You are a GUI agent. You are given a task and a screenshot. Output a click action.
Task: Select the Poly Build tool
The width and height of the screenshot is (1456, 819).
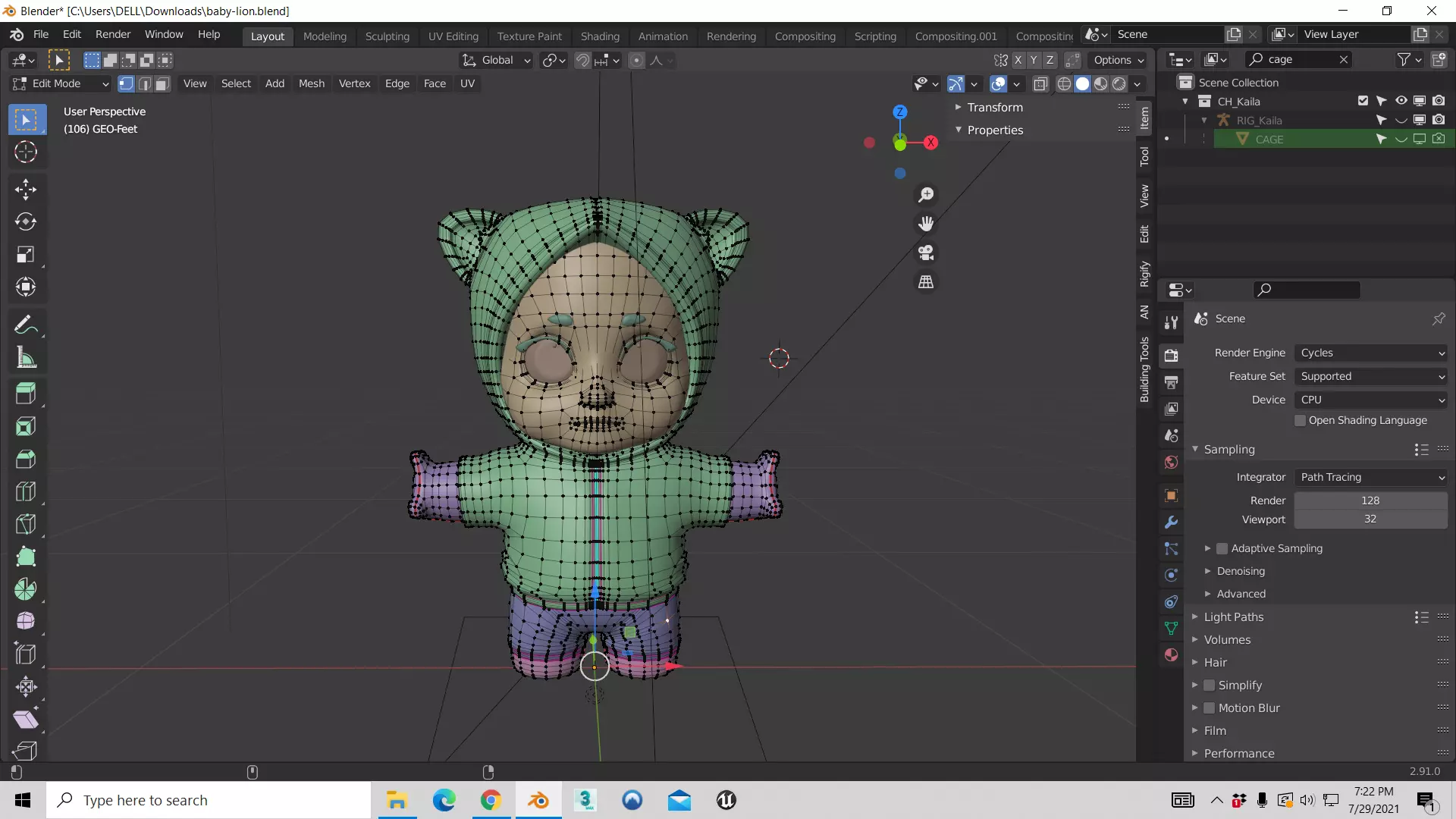(x=26, y=557)
